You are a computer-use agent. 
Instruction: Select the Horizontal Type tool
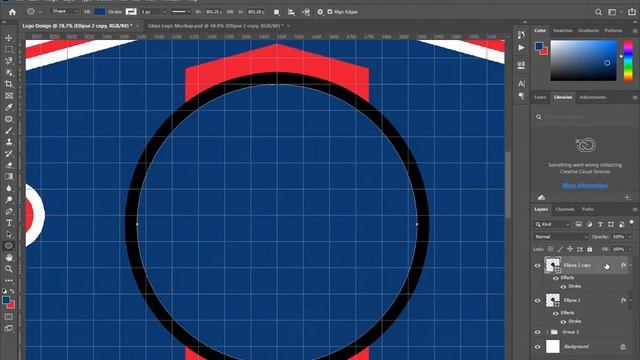coord(9,223)
